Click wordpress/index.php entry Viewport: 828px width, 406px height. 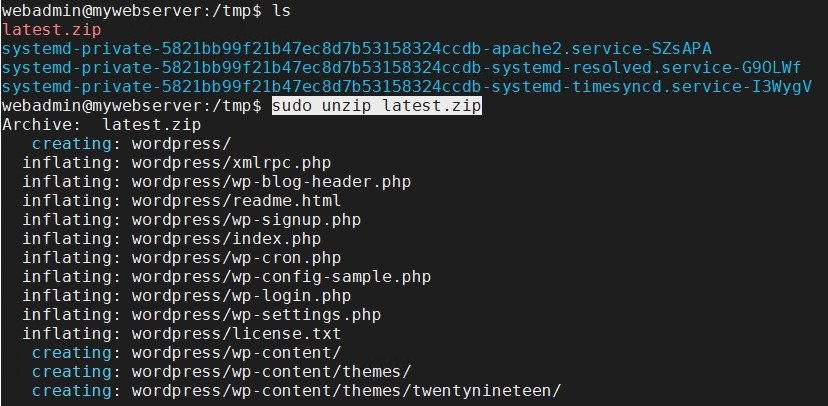tap(226, 239)
